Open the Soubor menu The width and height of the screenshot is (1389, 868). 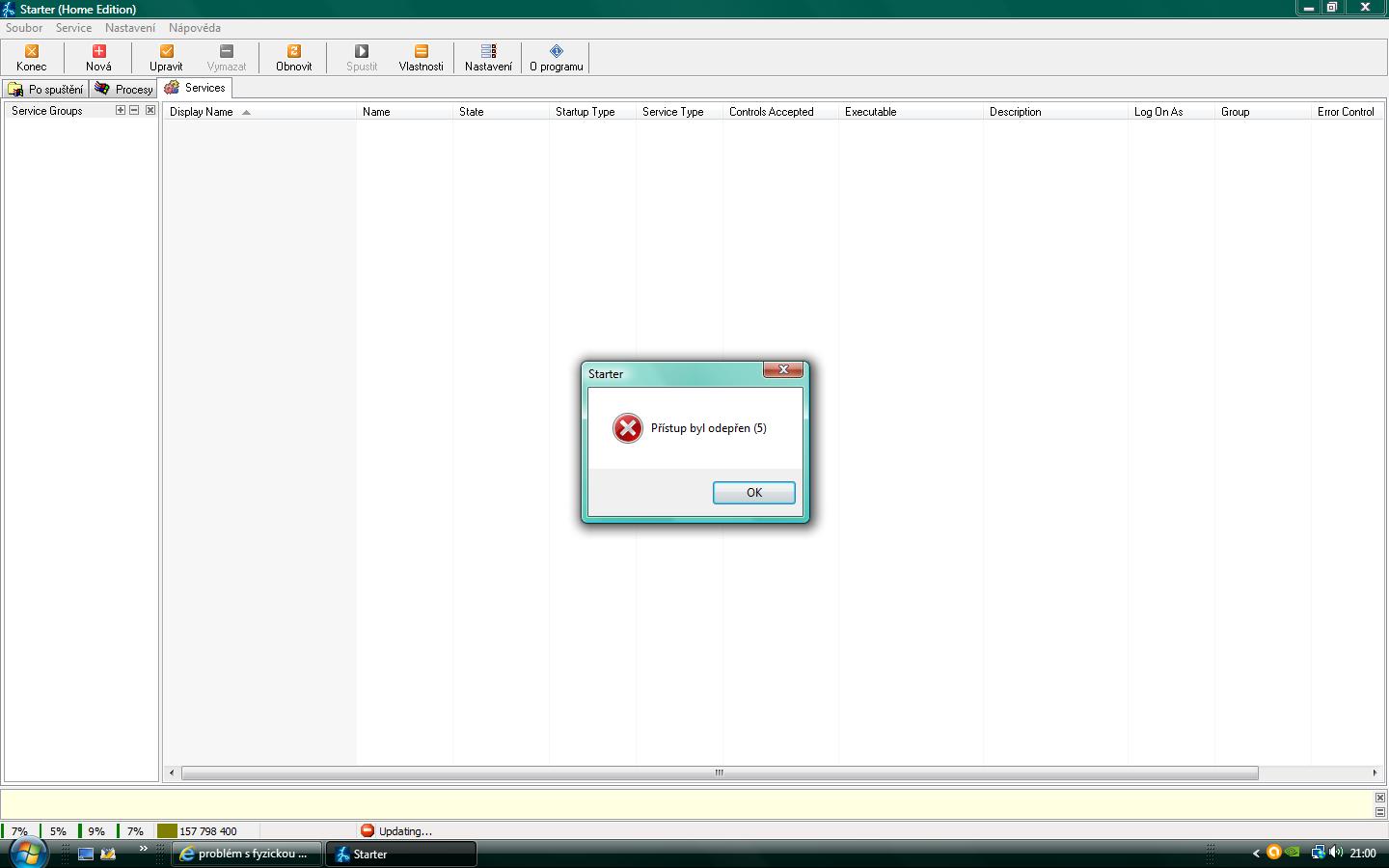coord(24,28)
